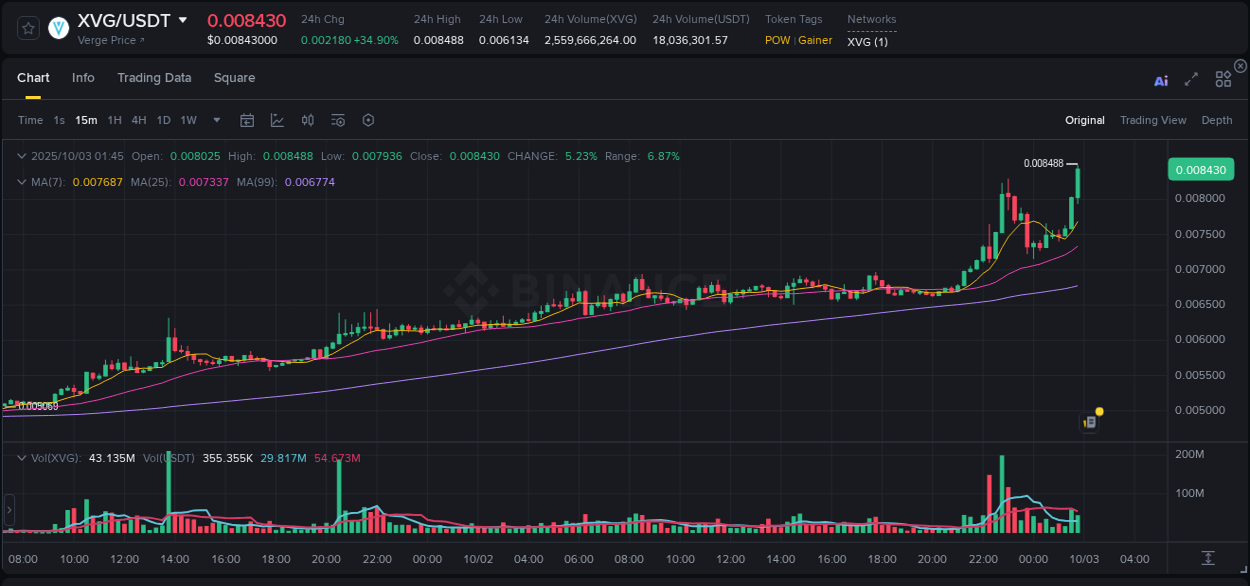This screenshot has height=586, width=1250.
Task: Switch to the Trading Data tab
Action: tap(154, 78)
